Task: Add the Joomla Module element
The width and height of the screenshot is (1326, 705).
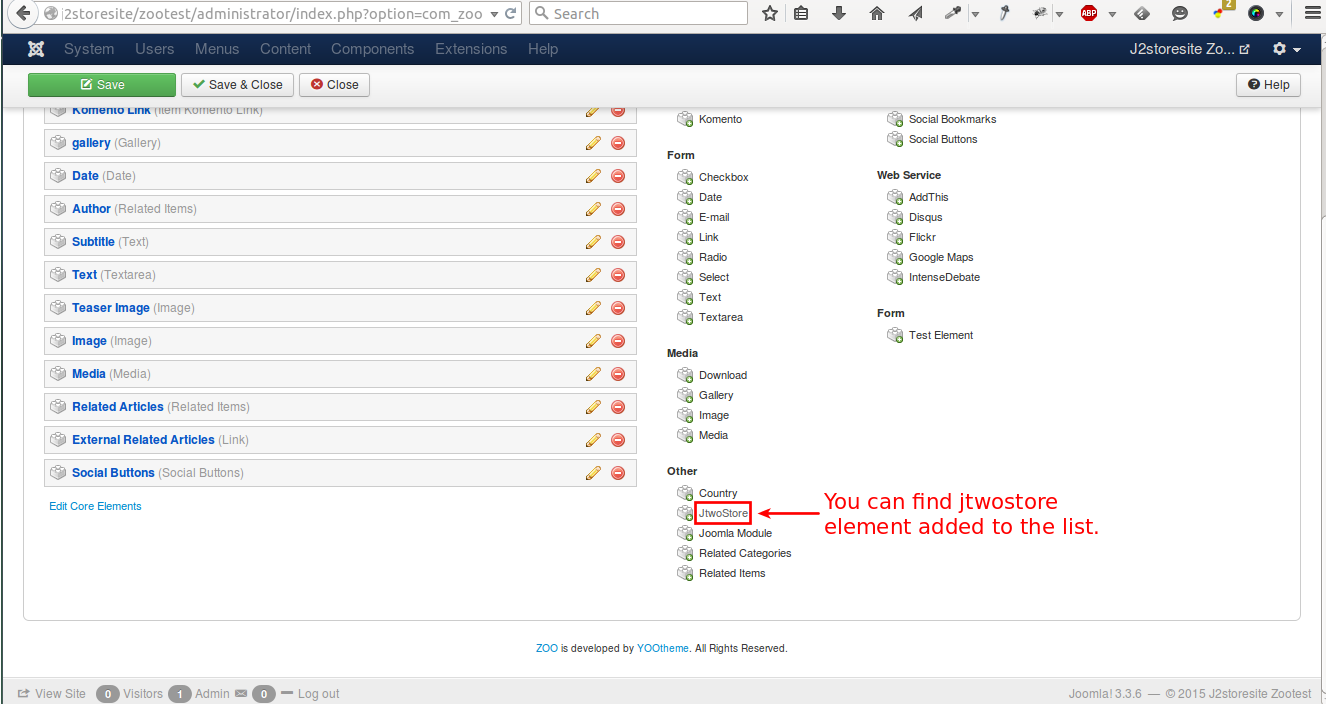Action: coord(735,533)
